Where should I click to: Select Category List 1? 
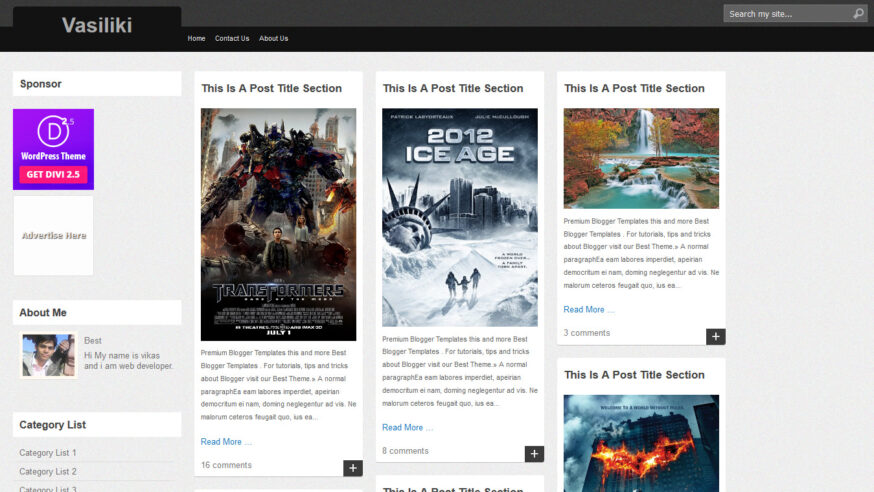pos(48,453)
